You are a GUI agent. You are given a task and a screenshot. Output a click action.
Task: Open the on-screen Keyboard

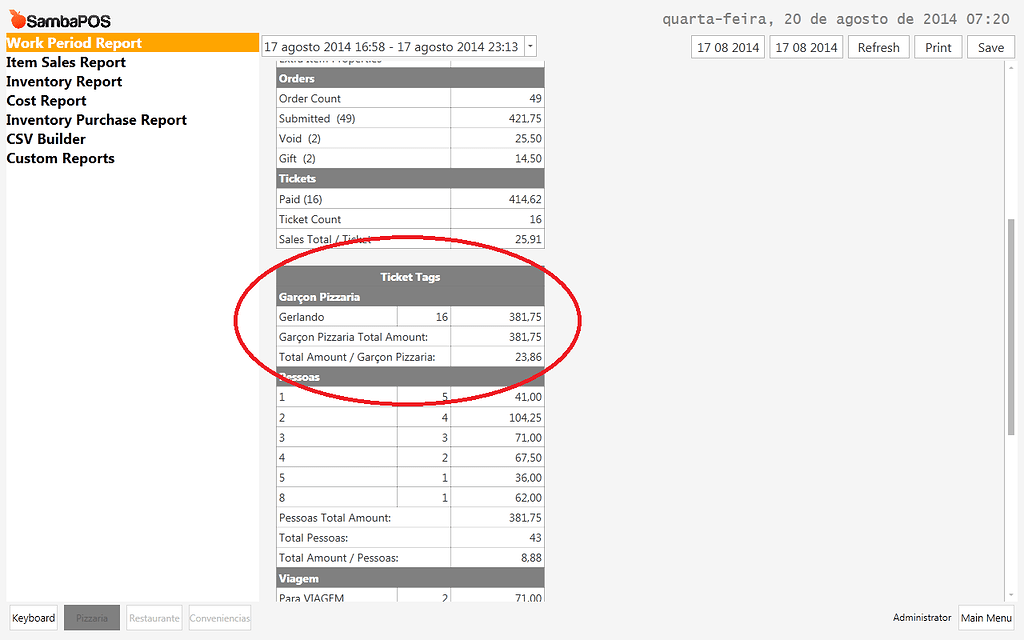point(33,617)
